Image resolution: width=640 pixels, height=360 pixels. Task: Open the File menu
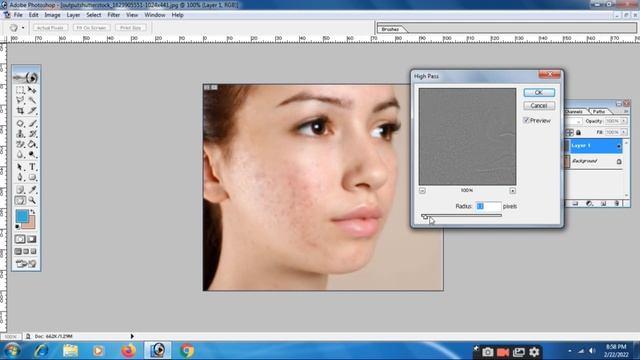(x=18, y=15)
